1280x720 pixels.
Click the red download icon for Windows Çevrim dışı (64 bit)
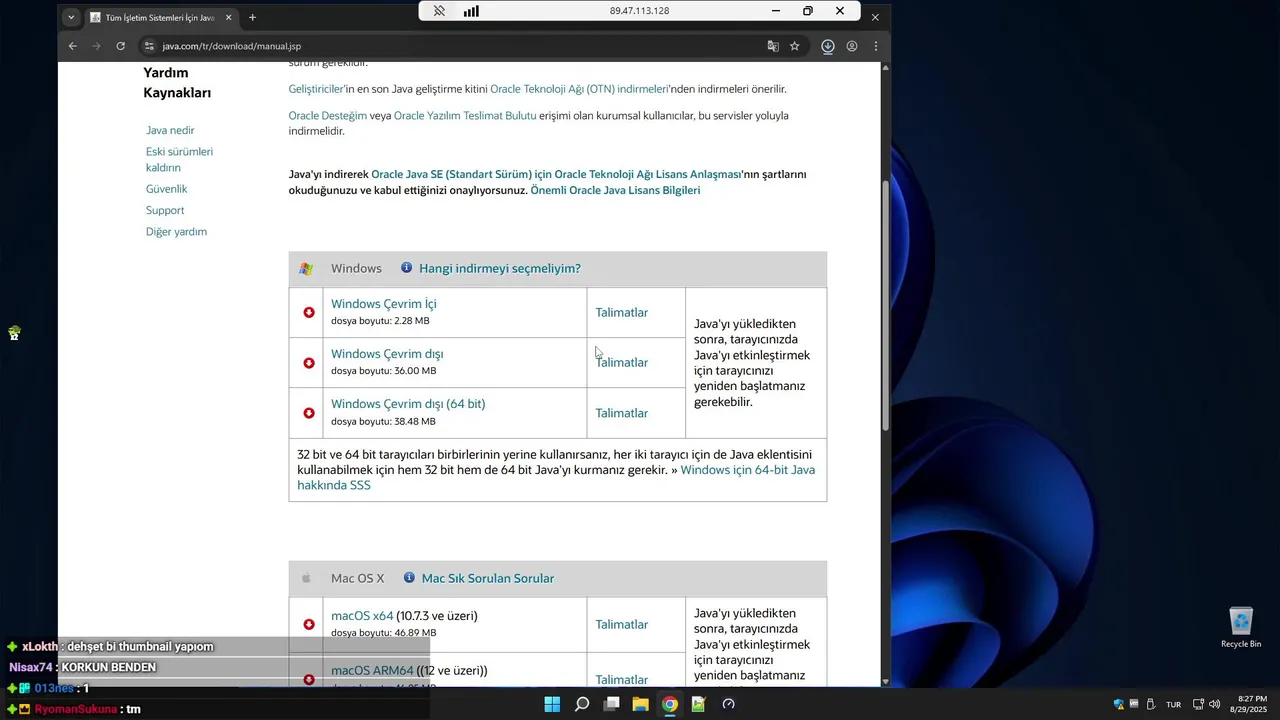pos(309,413)
